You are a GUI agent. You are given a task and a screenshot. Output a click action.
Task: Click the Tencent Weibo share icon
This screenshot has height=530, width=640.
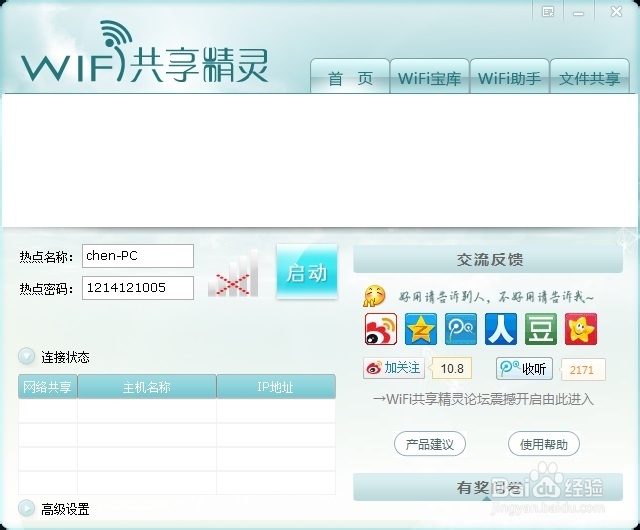point(461,329)
